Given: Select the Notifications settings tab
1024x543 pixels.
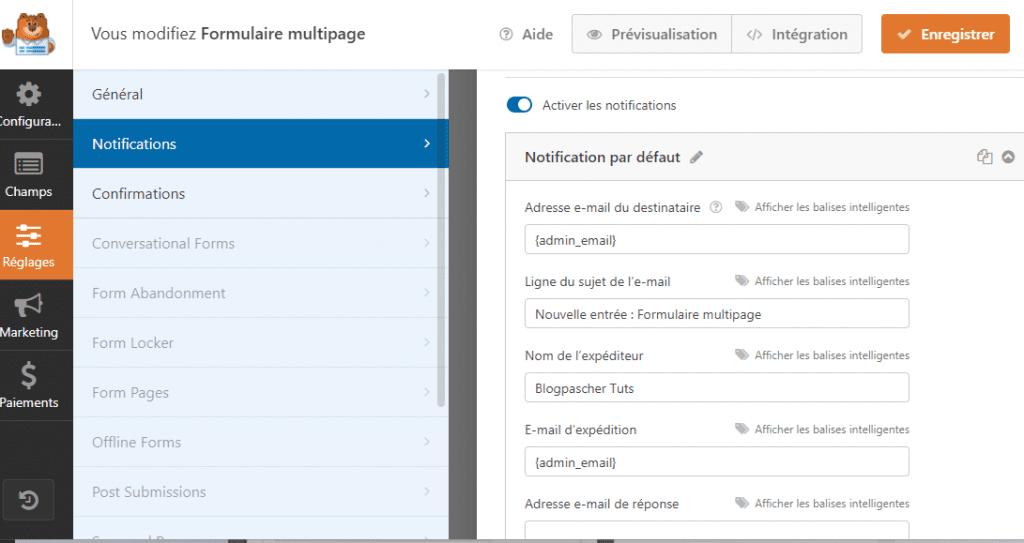Looking at the screenshot, I should pyautogui.click(x=261, y=144).
